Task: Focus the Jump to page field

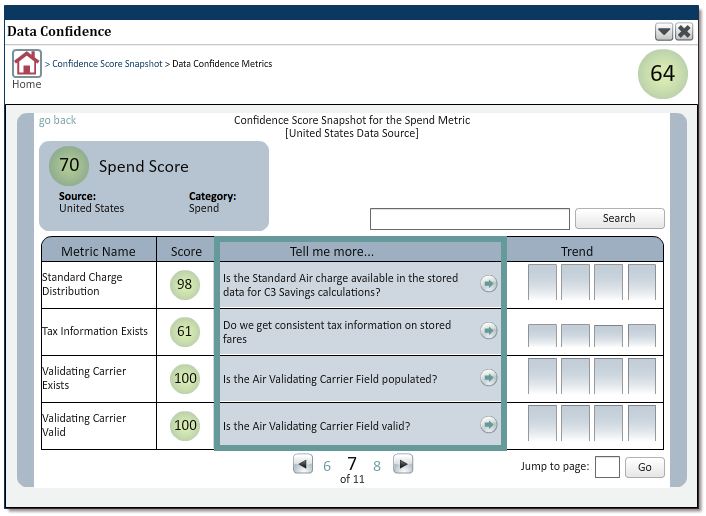Action: (x=607, y=467)
